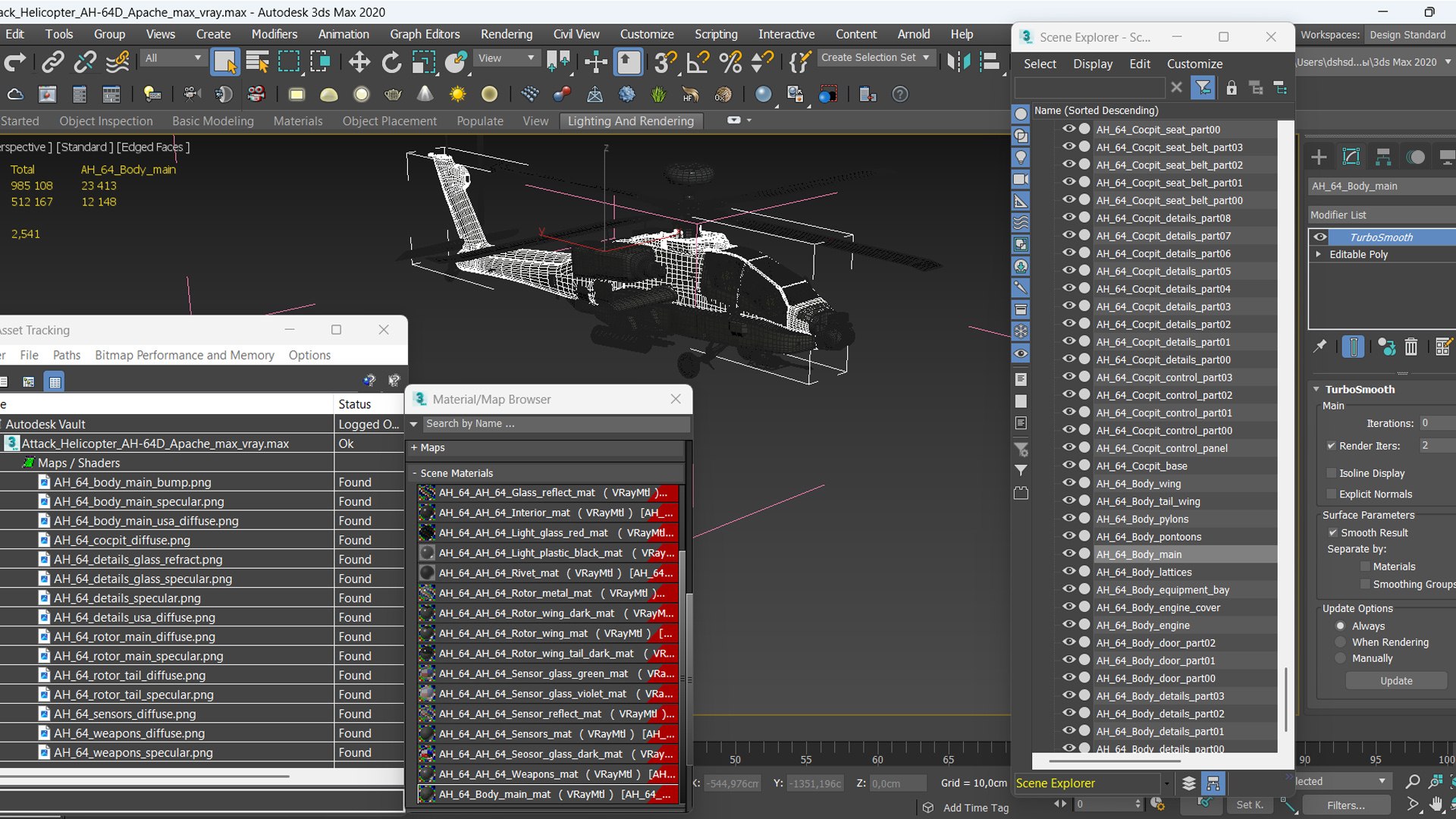Click the Mirror tool icon
This screenshot has height=819, width=1456.
[x=959, y=62]
